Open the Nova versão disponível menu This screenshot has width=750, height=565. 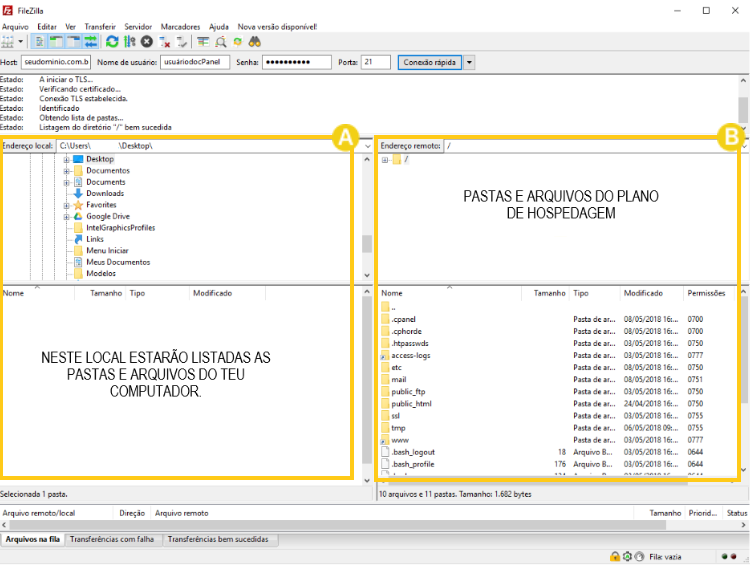click(x=277, y=27)
